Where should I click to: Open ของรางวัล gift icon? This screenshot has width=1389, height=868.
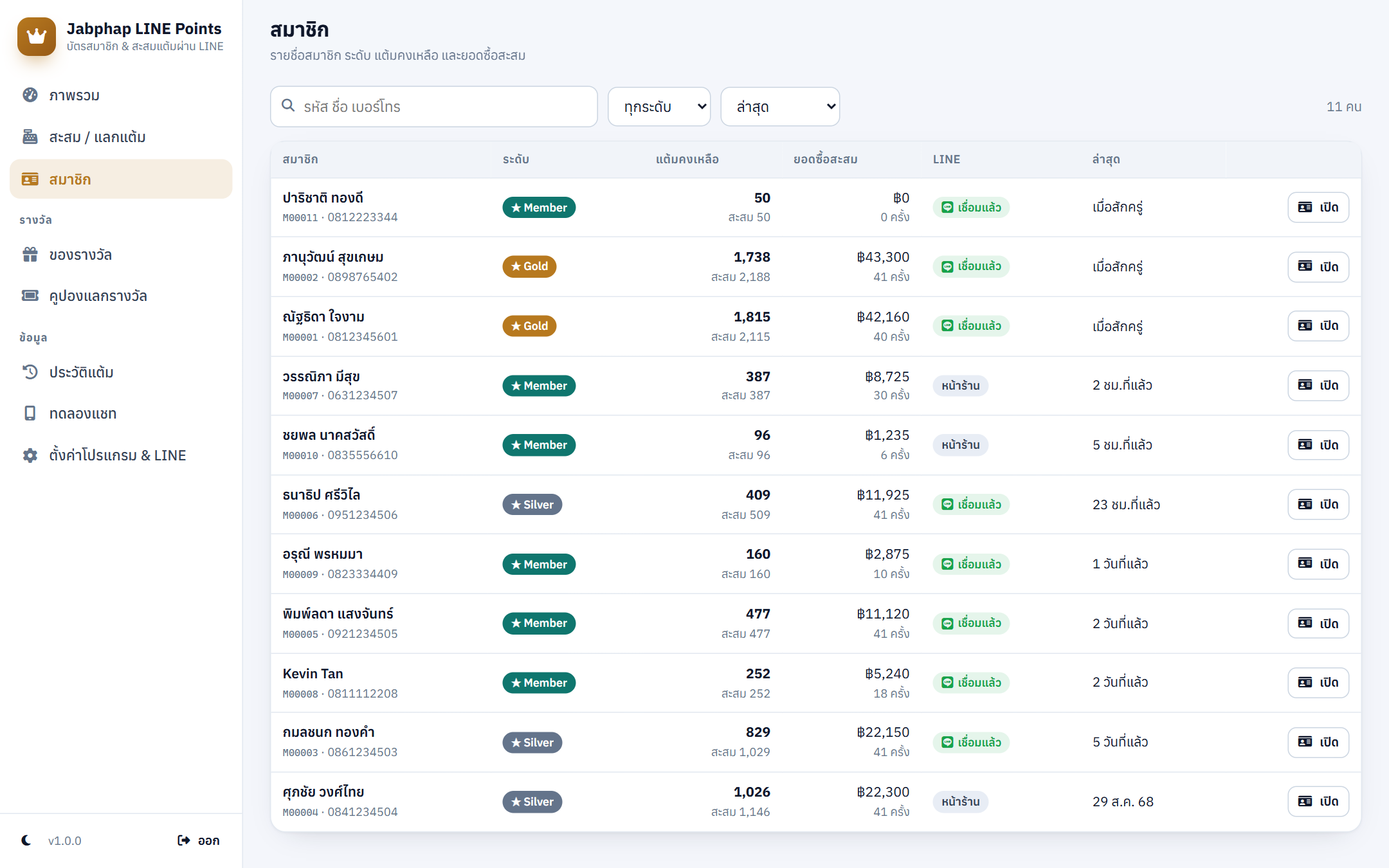pyautogui.click(x=30, y=255)
